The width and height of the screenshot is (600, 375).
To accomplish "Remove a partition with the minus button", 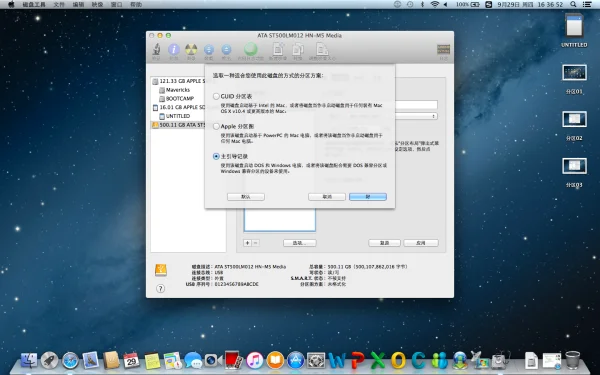I will coord(256,243).
